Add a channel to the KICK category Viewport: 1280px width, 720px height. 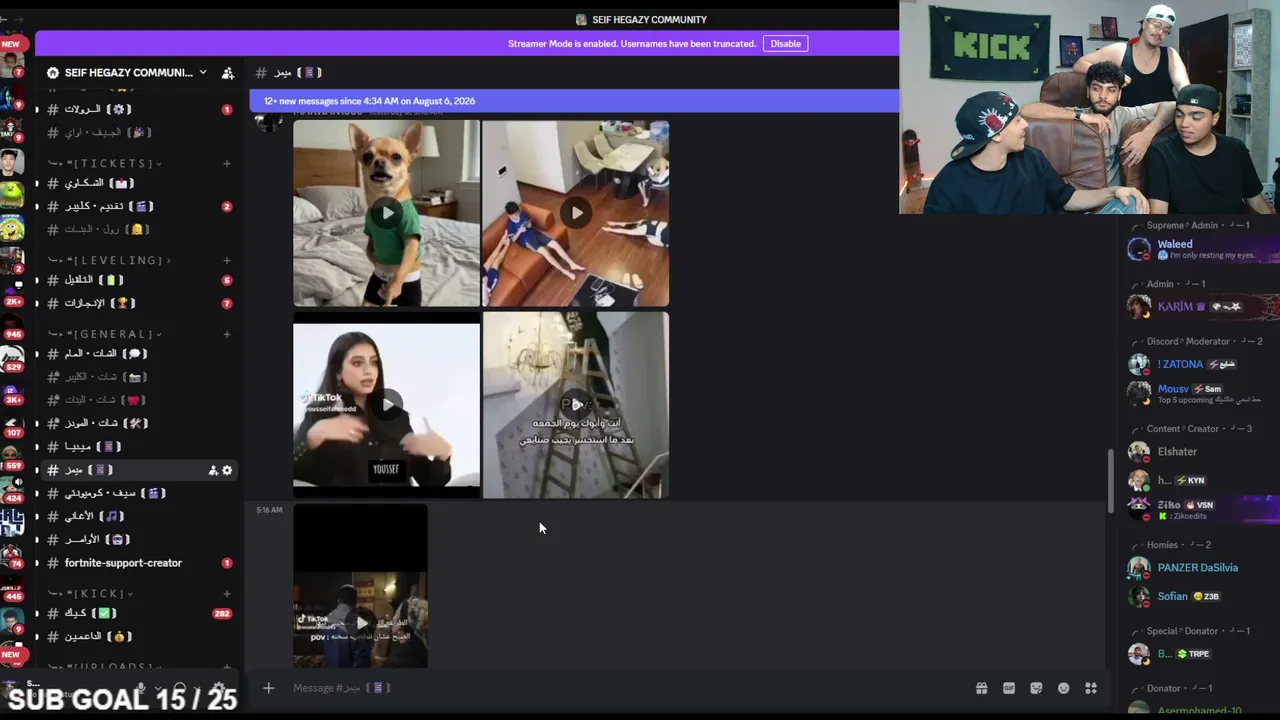pyautogui.click(x=227, y=594)
